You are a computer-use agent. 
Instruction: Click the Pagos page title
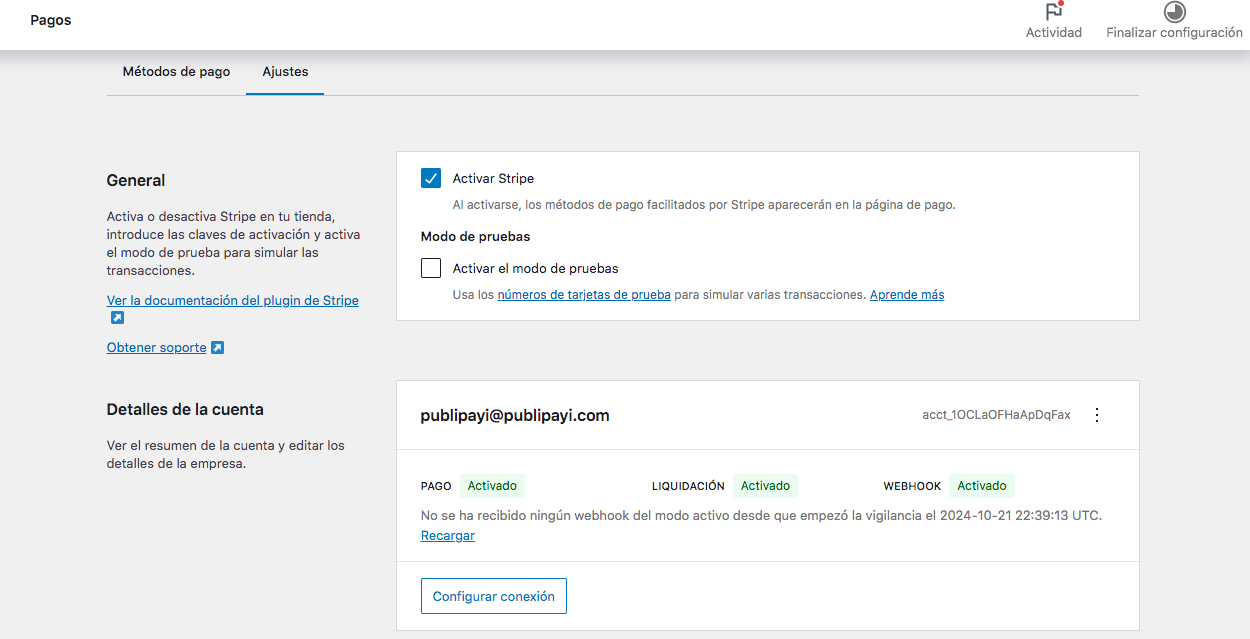coord(51,20)
